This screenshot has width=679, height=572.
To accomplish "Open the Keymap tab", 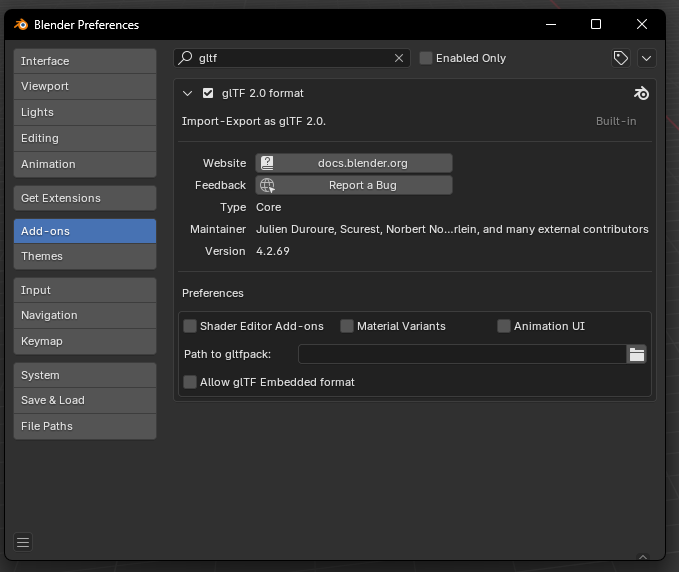I will pos(85,342).
